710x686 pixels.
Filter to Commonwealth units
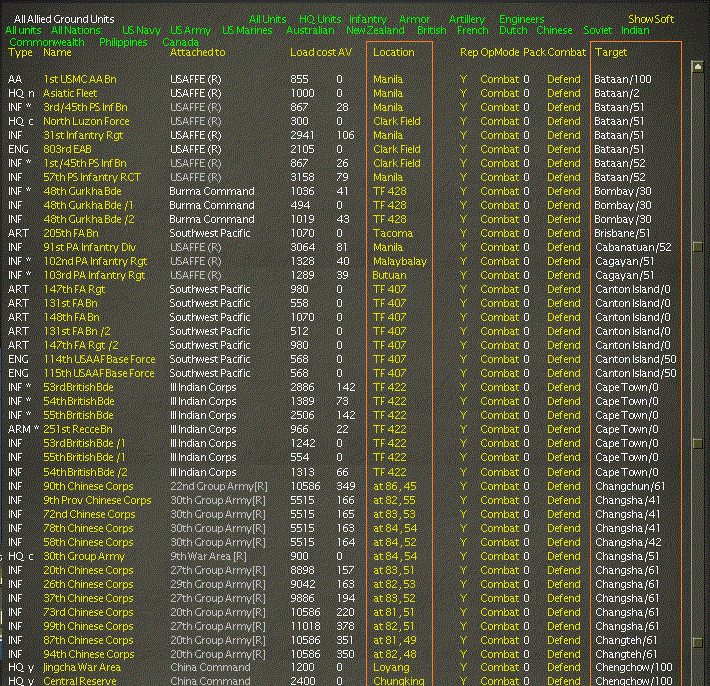coord(47,42)
